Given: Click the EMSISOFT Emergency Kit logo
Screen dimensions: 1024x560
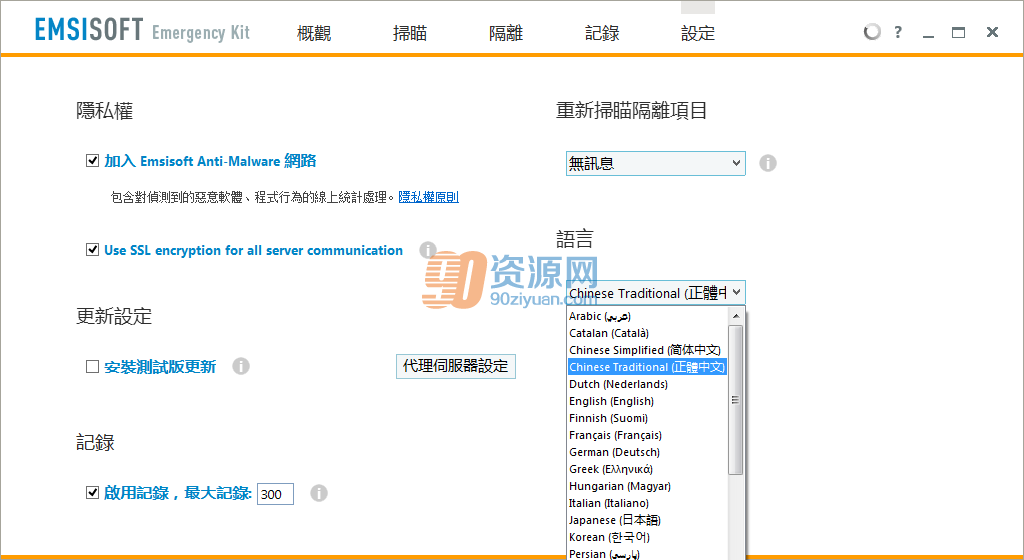Looking at the screenshot, I should (142, 31).
